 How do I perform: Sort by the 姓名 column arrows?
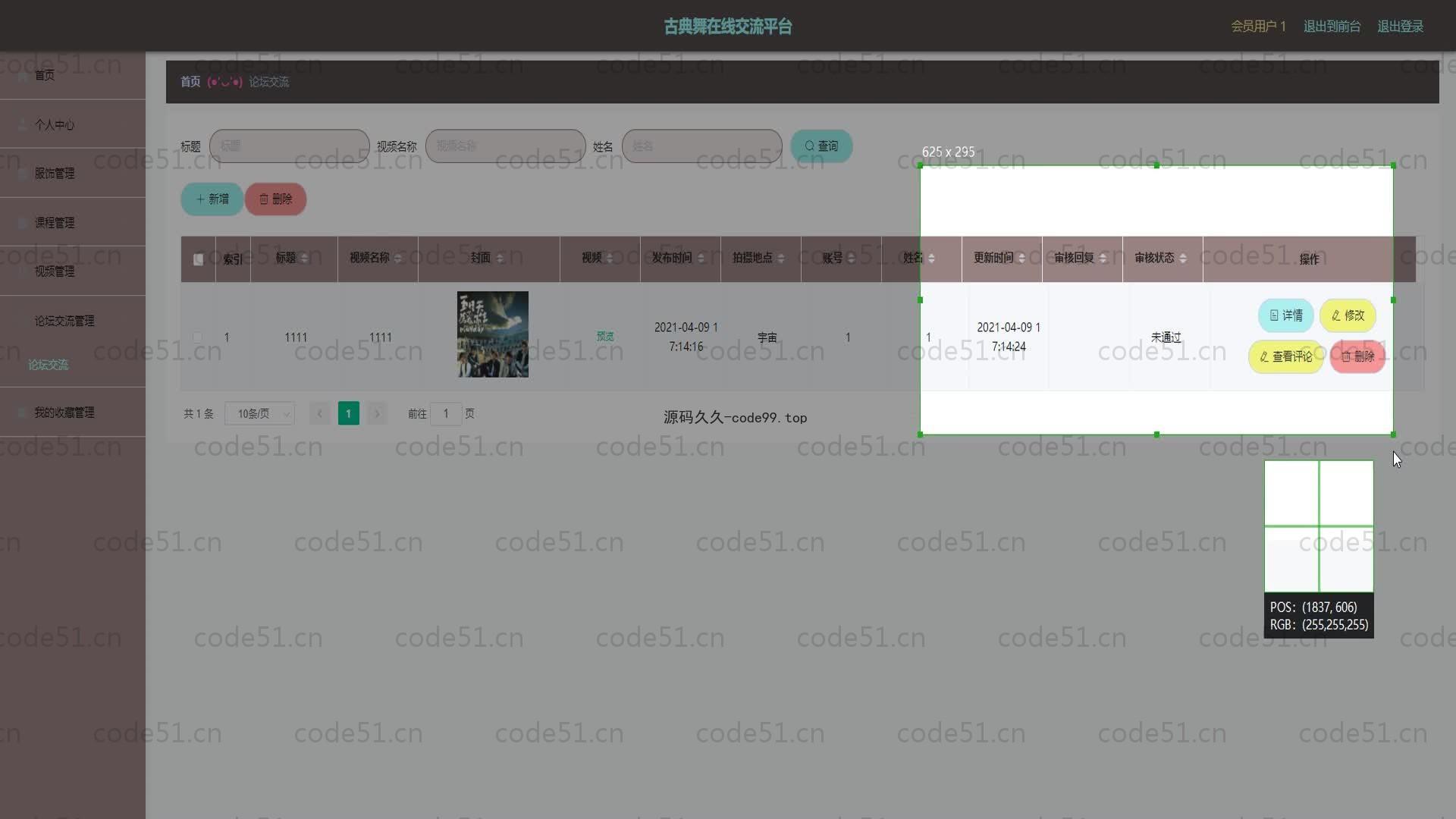pyautogui.click(x=931, y=259)
